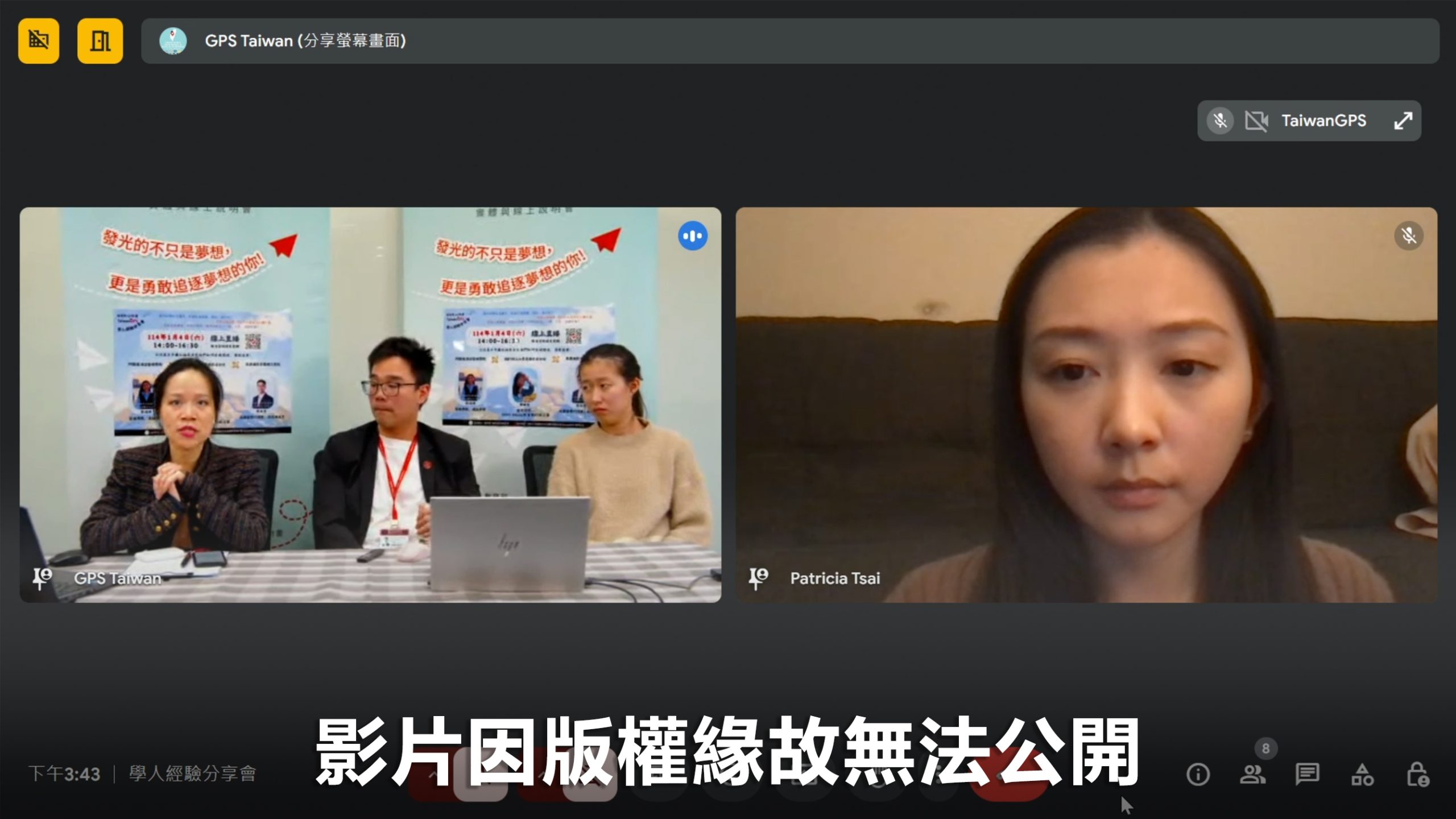The width and height of the screenshot is (1456, 819).
Task: Click muted mic icon on Patricia Tsai tile
Action: (x=1409, y=236)
